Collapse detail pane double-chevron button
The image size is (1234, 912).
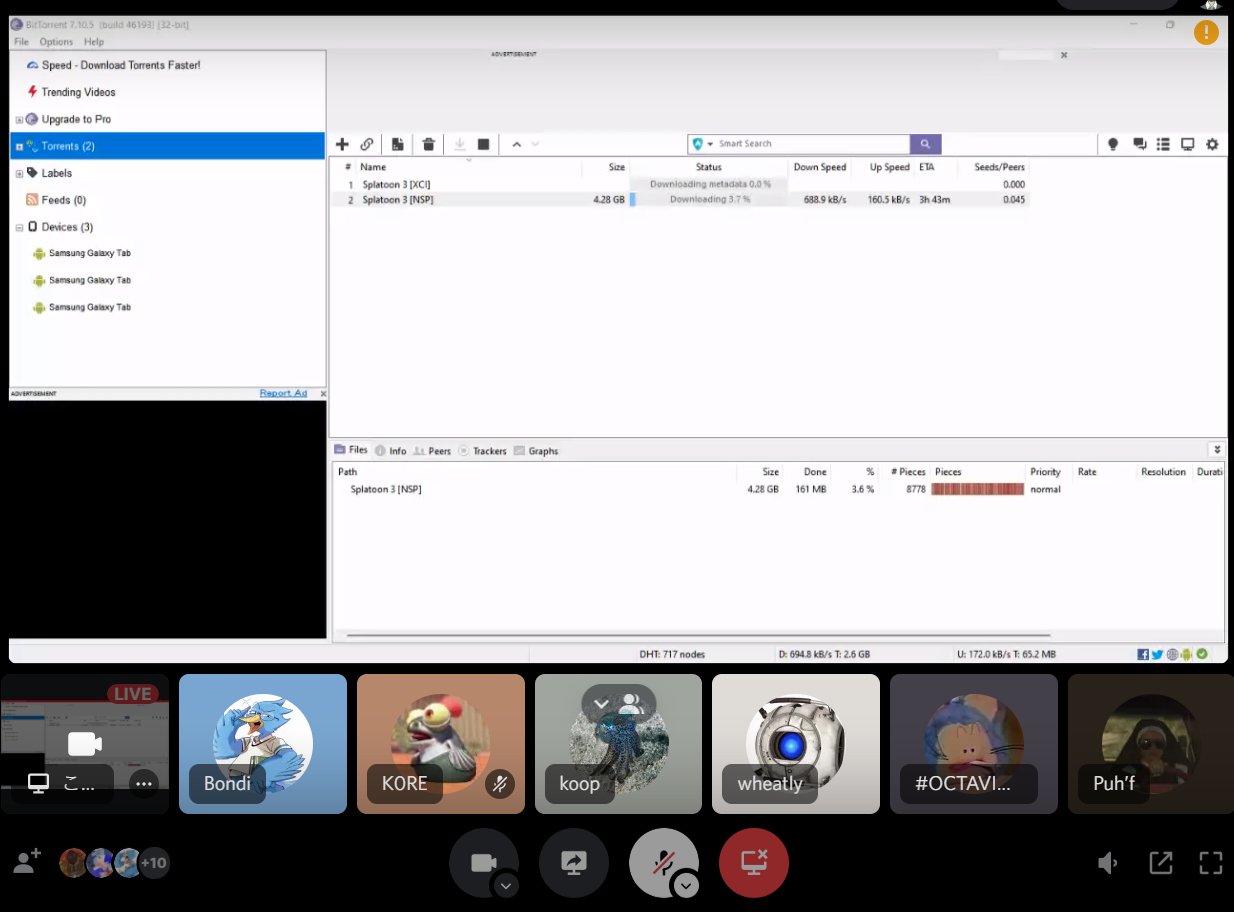pyautogui.click(x=1216, y=450)
